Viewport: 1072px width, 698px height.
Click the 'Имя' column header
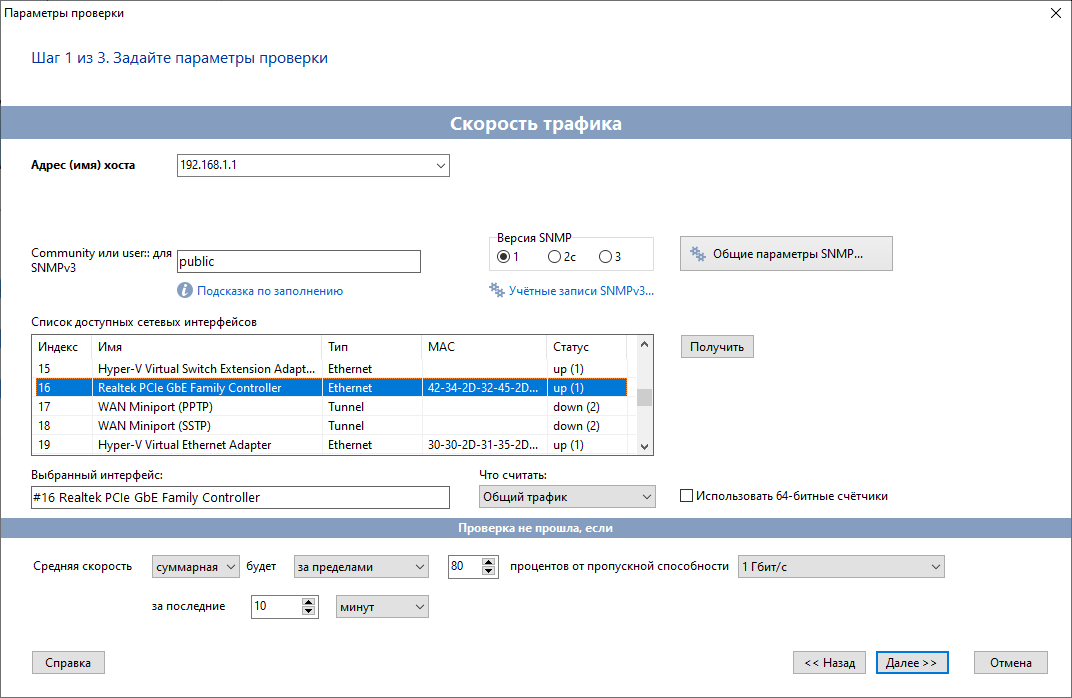206,347
